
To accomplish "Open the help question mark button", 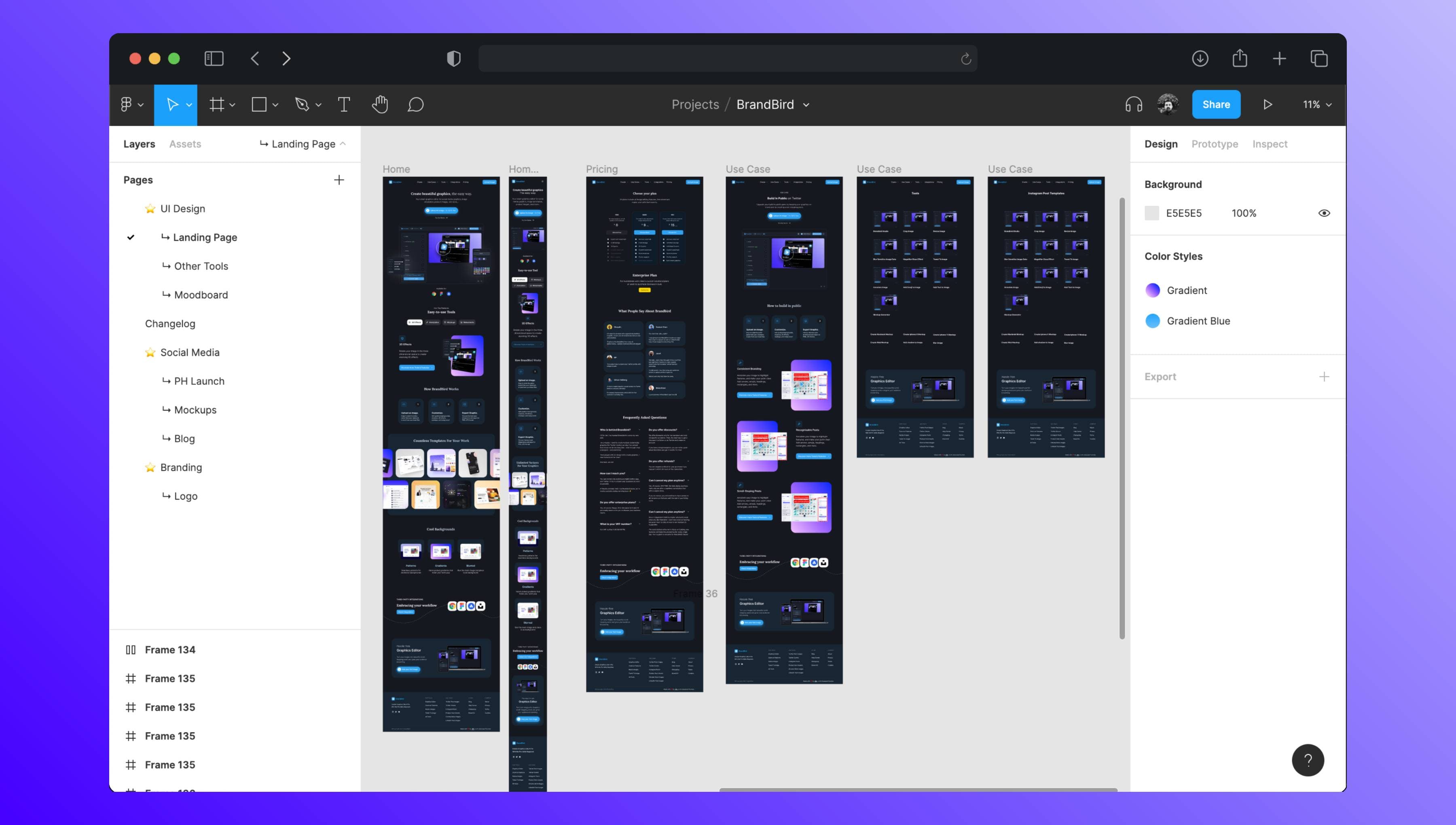I will [x=1308, y=760].
